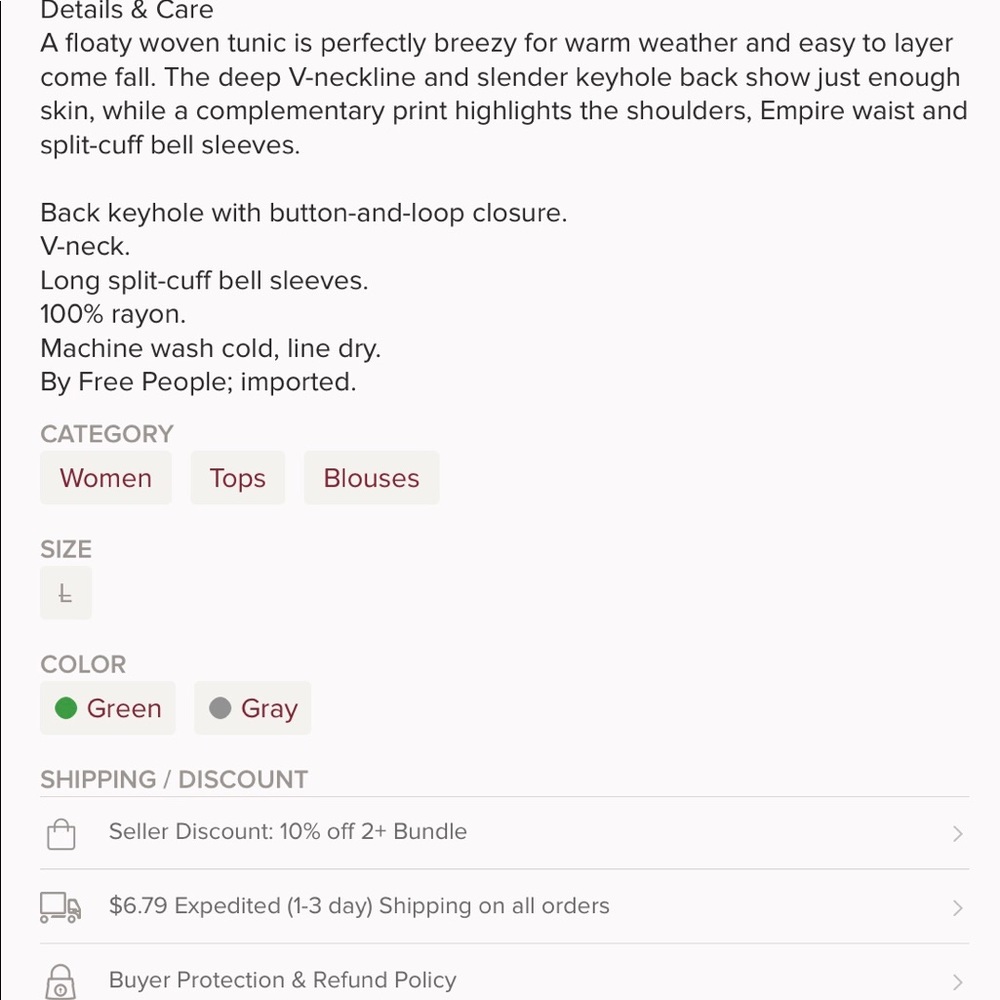
Task: Expand Buyer Protection & Refund Policy chevron
Action: (x=957, y=982)
